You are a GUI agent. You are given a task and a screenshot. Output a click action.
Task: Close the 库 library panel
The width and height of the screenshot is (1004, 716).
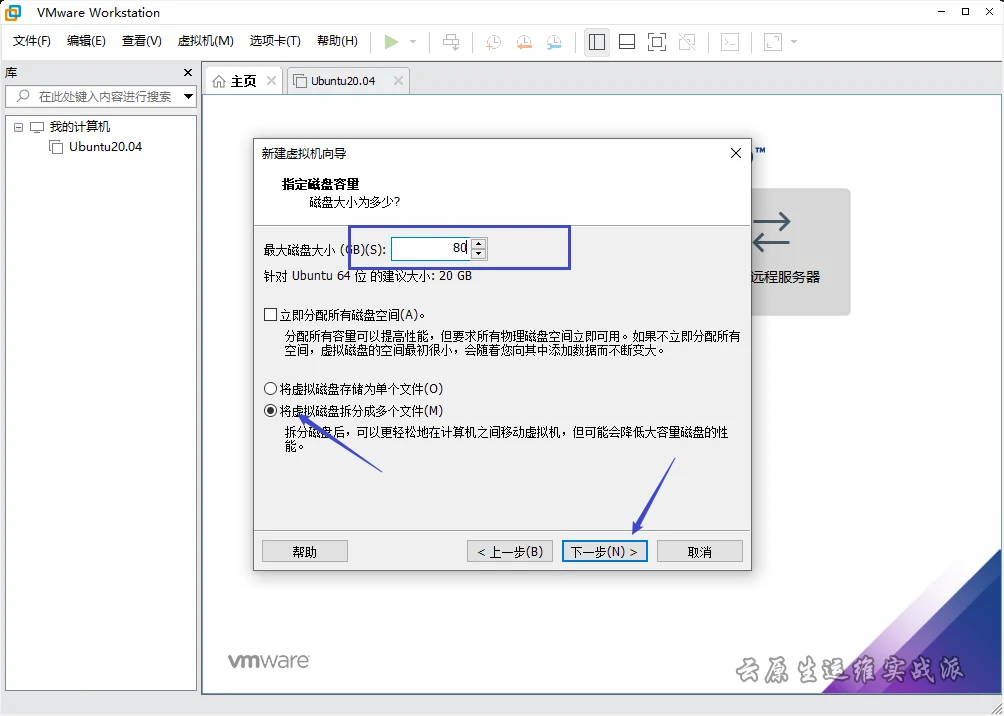coord(188,72)
